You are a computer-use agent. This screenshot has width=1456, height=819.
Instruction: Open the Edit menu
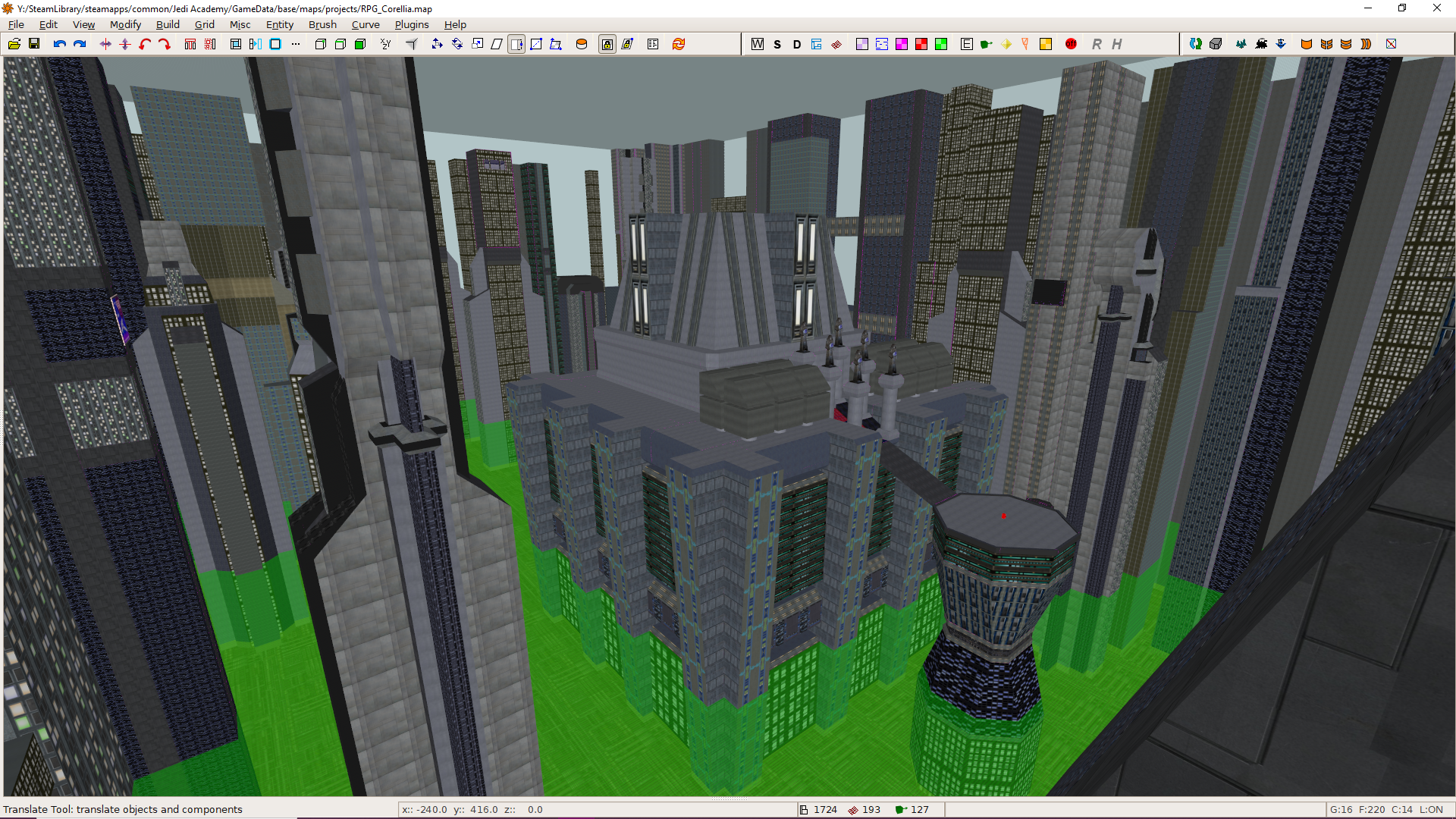click(48, 24)
